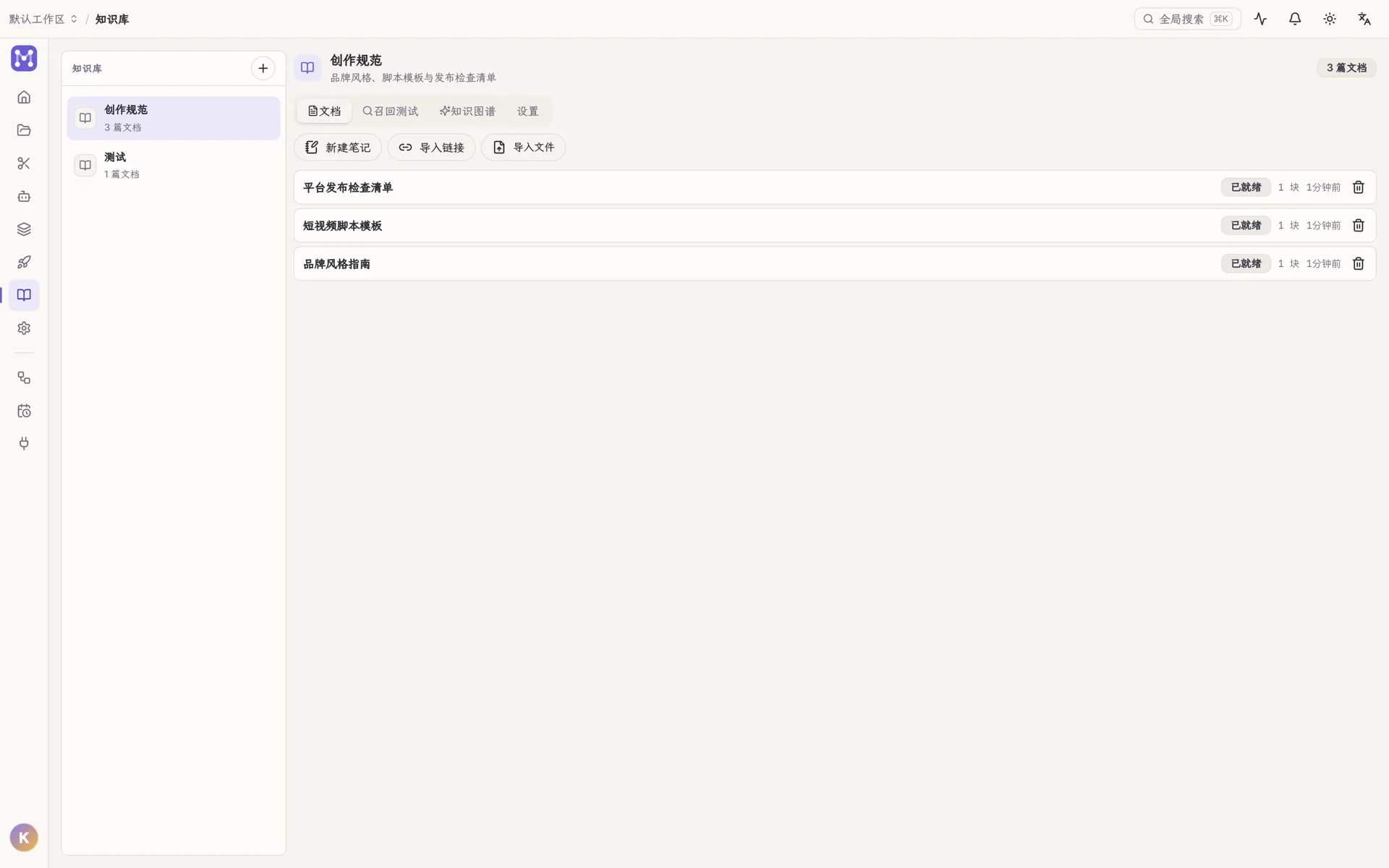This screenshot has width=1389, height=868.
Task: Open the settings gear icon in sidebar
Action: click(x=24, y=328)
